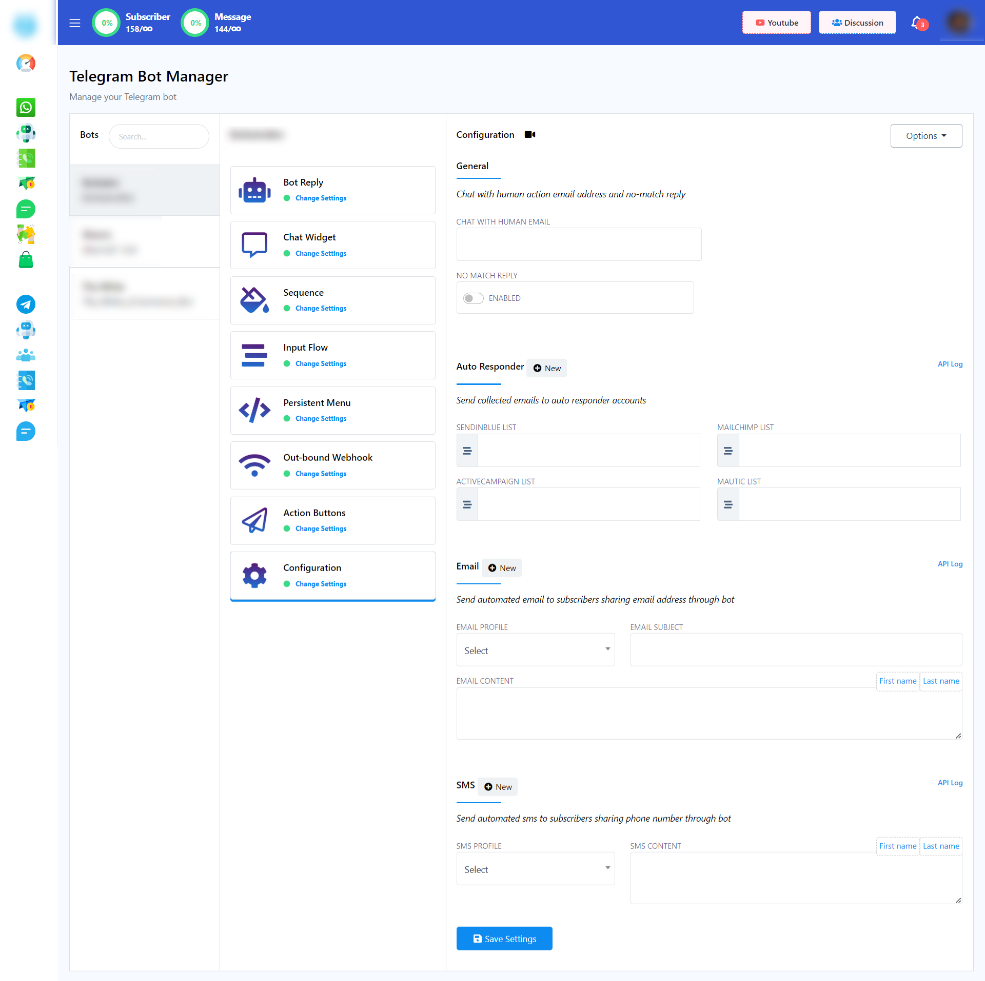Enable the No Match Reply toggle
The image size is (985, 981).
(473, 298)
